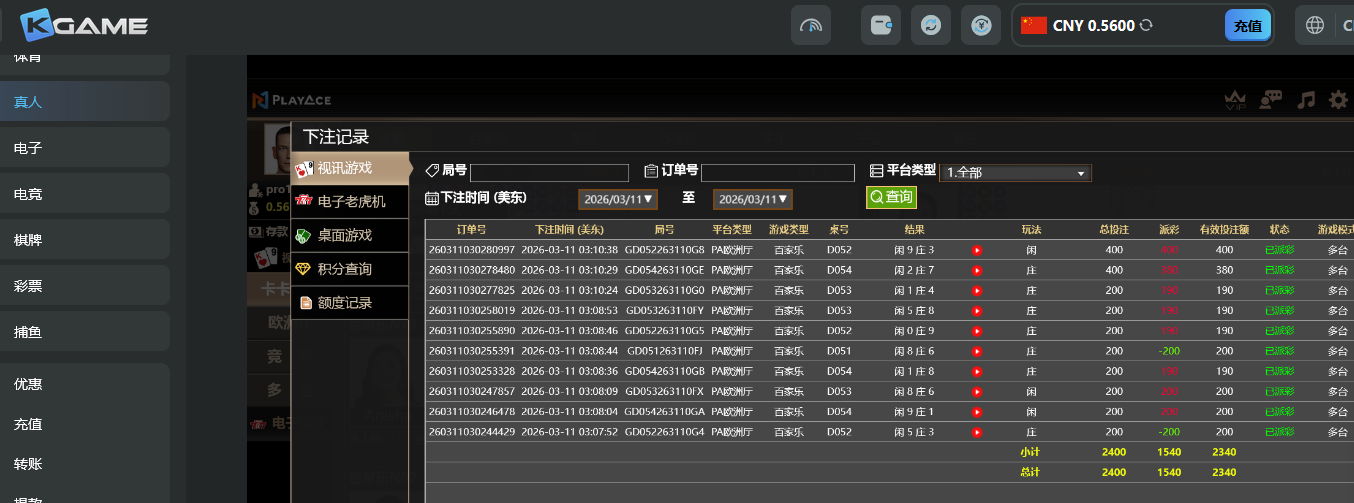Switch to the 电子老虎机 tab
Viewport: 1354px width, 503px height.
(x=350, y=201)
